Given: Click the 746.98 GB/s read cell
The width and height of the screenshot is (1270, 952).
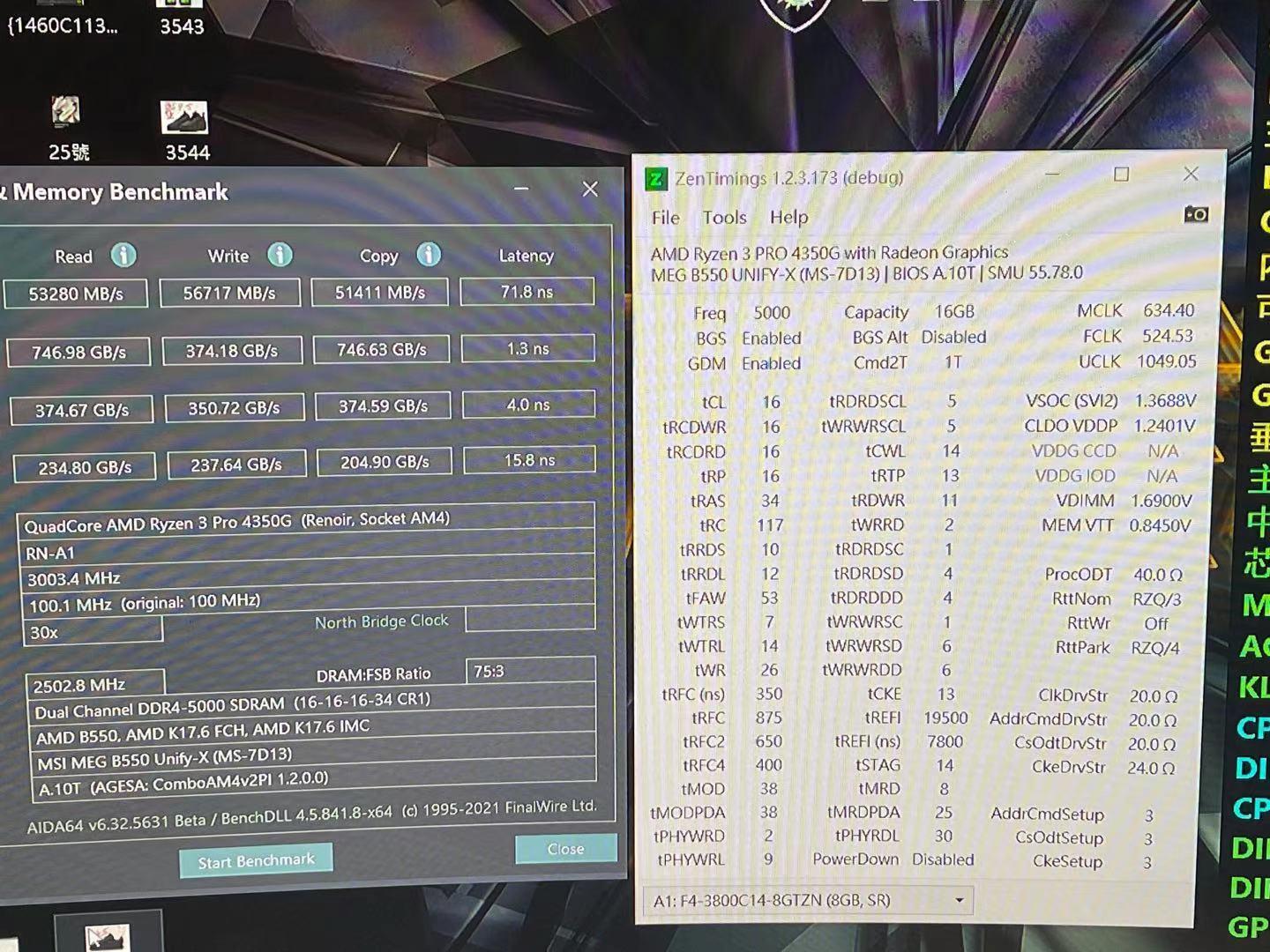Looking at the screenshot, I should (x=79, y=353).
